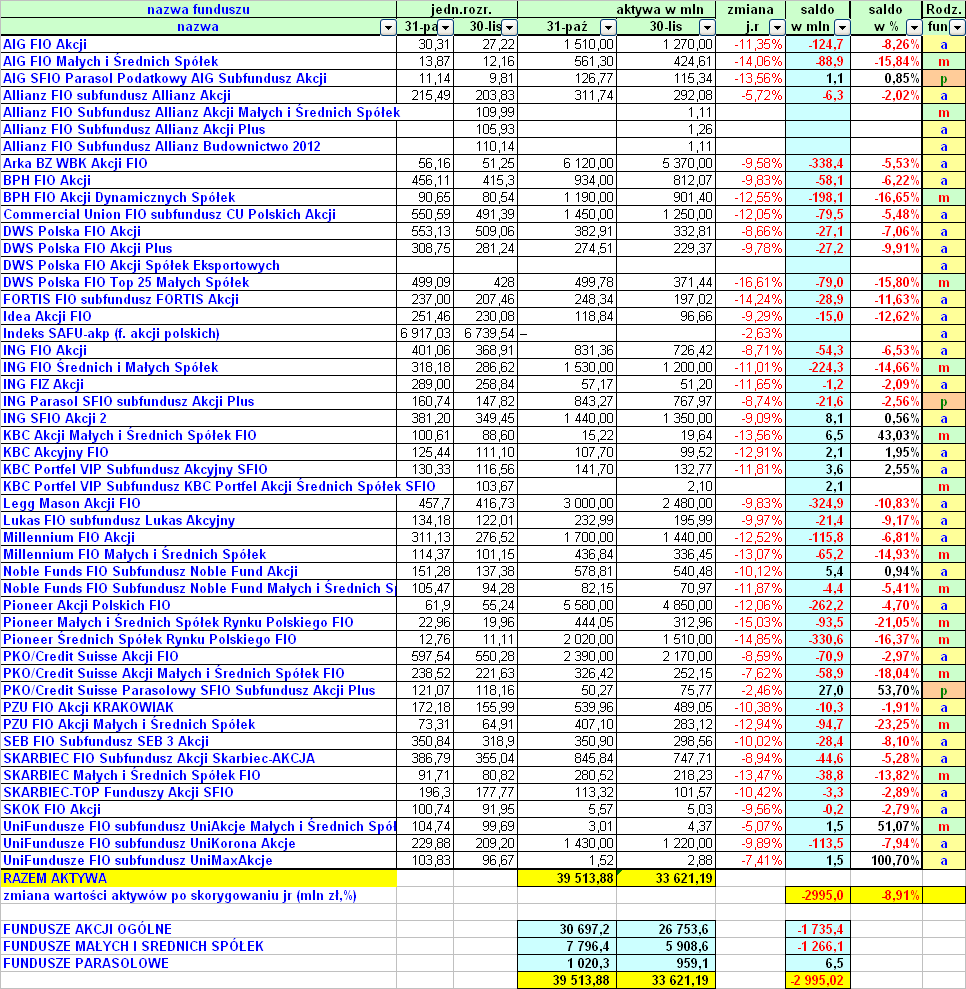Open filter dropdown for saldo w % column

913,27
